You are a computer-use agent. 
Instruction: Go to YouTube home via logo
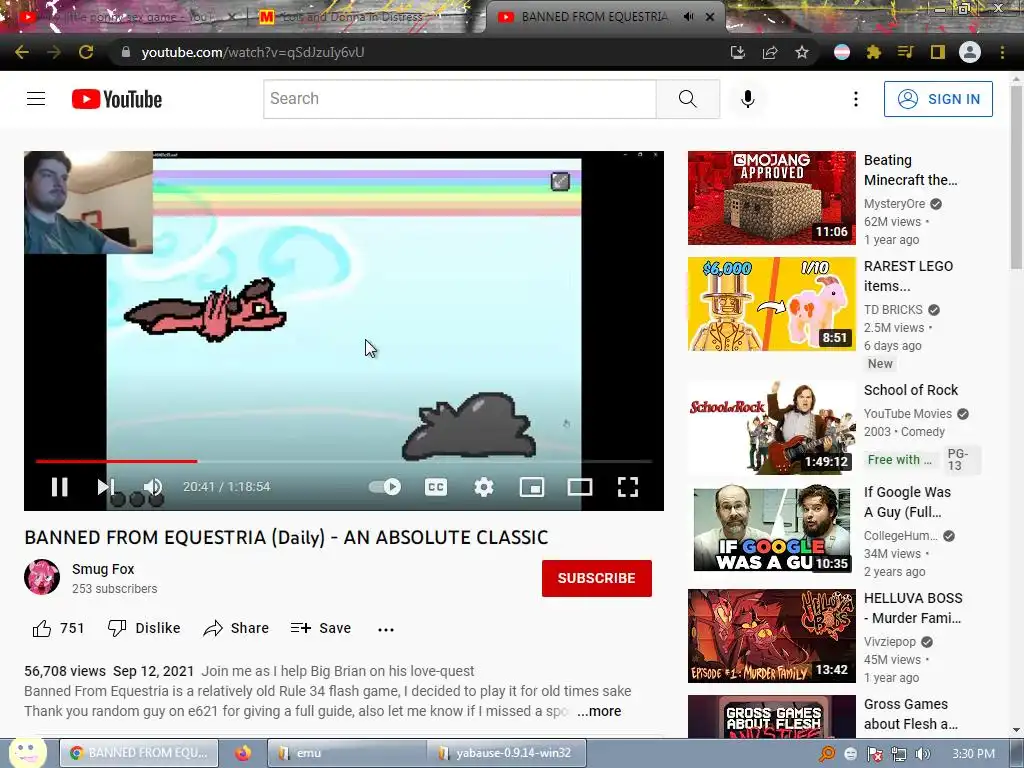[117, 99]
